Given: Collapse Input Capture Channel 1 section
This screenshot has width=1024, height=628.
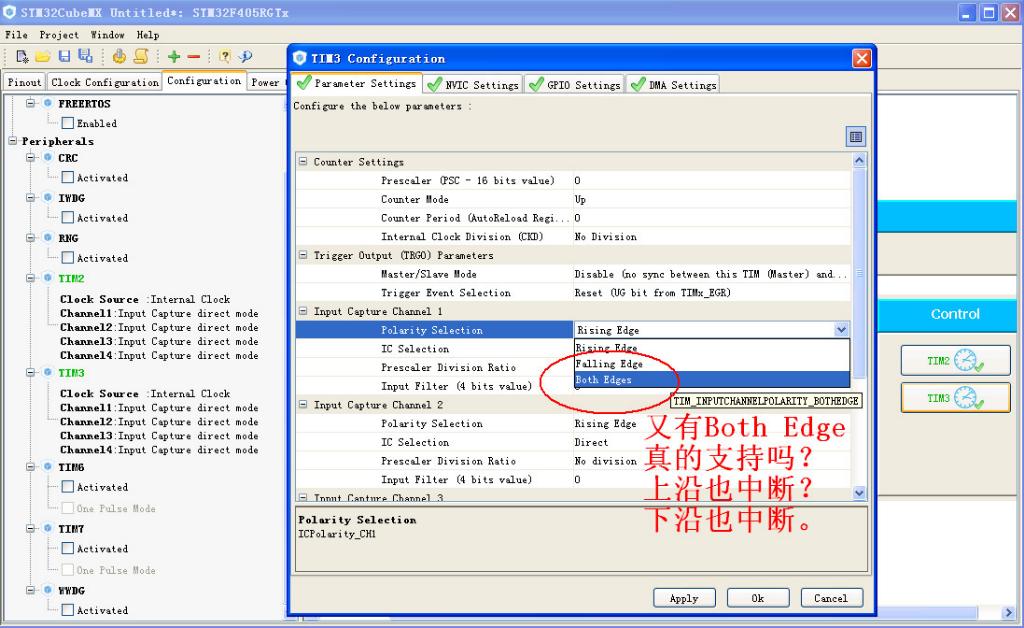Looking at the screenshot, I should point(303,311).
